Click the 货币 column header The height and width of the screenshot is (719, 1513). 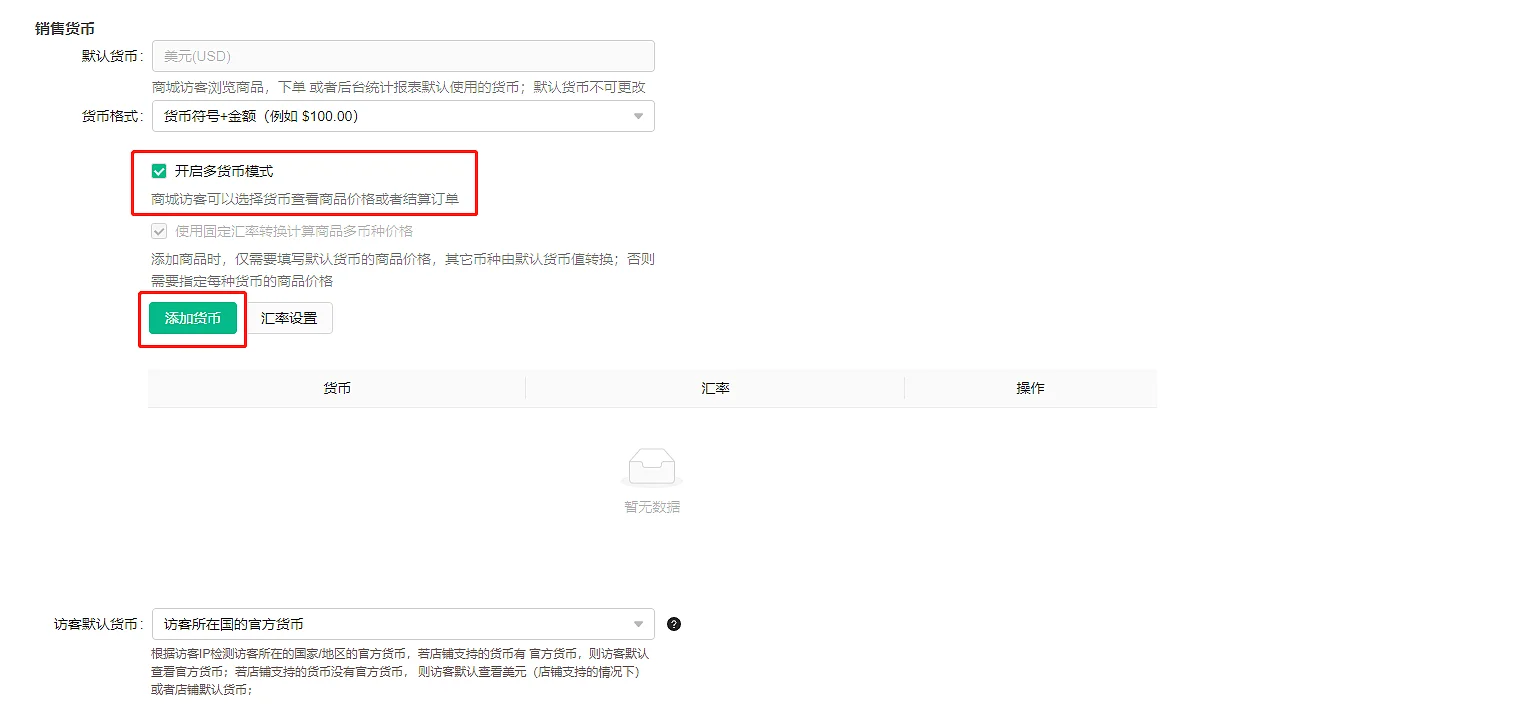[337, 388]
